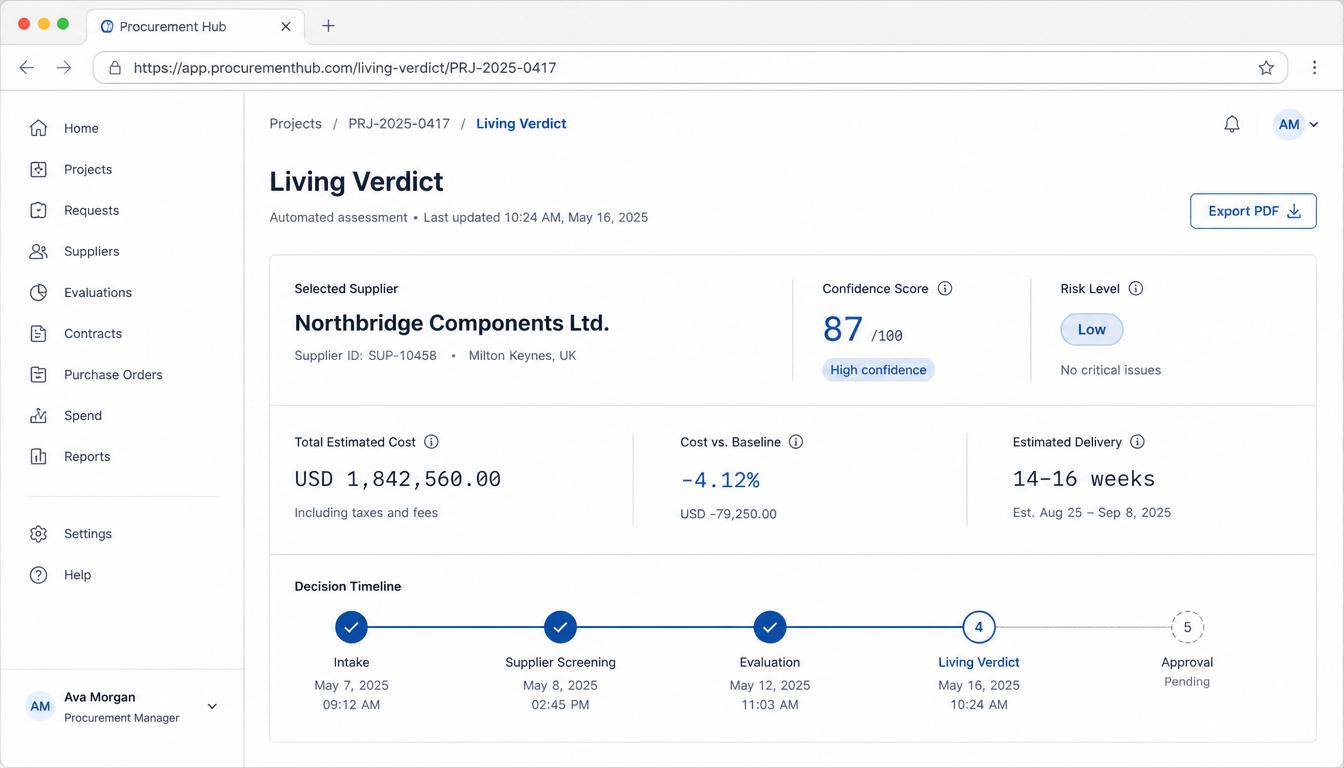Click info icon beside Total Estimated Cost
Viewport: 1344px width, 768px height.
[x=431, y=441]
